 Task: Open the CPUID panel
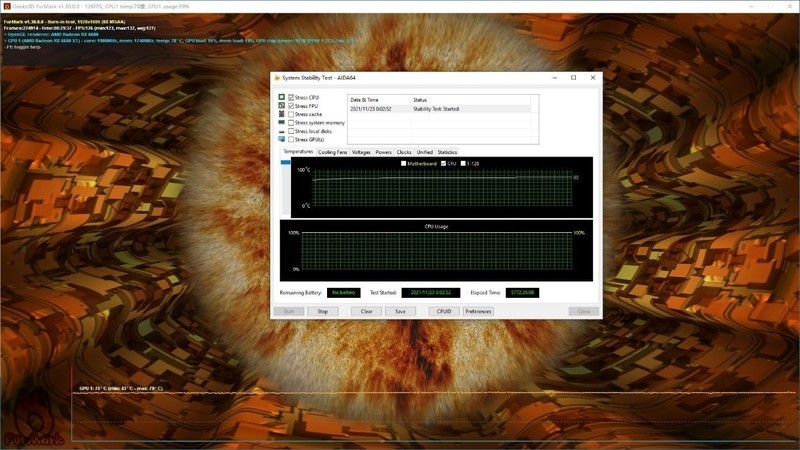coord(444,311)
